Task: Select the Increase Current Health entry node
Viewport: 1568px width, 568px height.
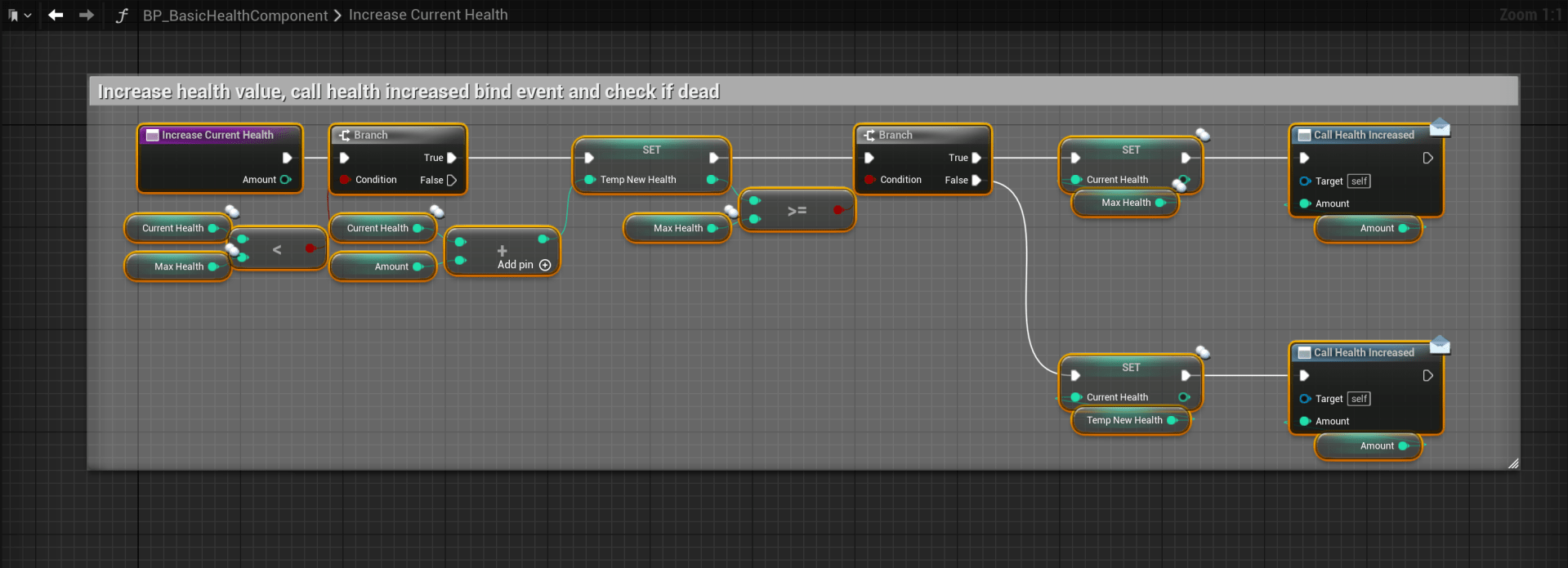Action: [x=217, y=136]
